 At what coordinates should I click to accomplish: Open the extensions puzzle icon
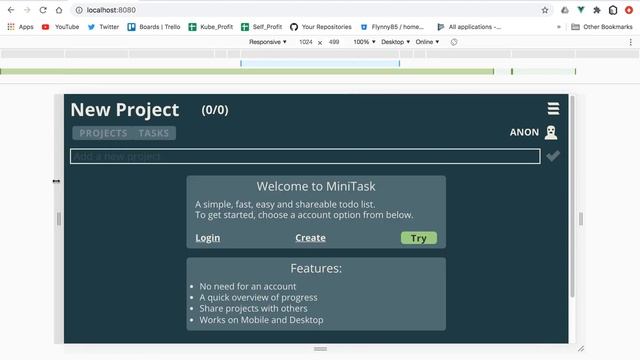click(597, 10)
